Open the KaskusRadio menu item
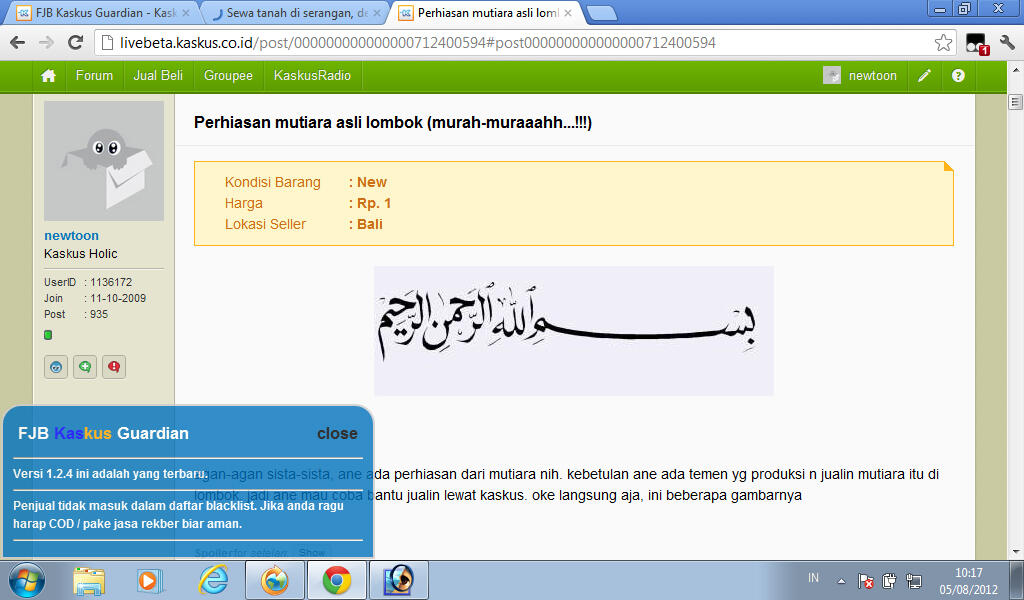This screenshot has height=600, width=1024. [x=312, y=76]
